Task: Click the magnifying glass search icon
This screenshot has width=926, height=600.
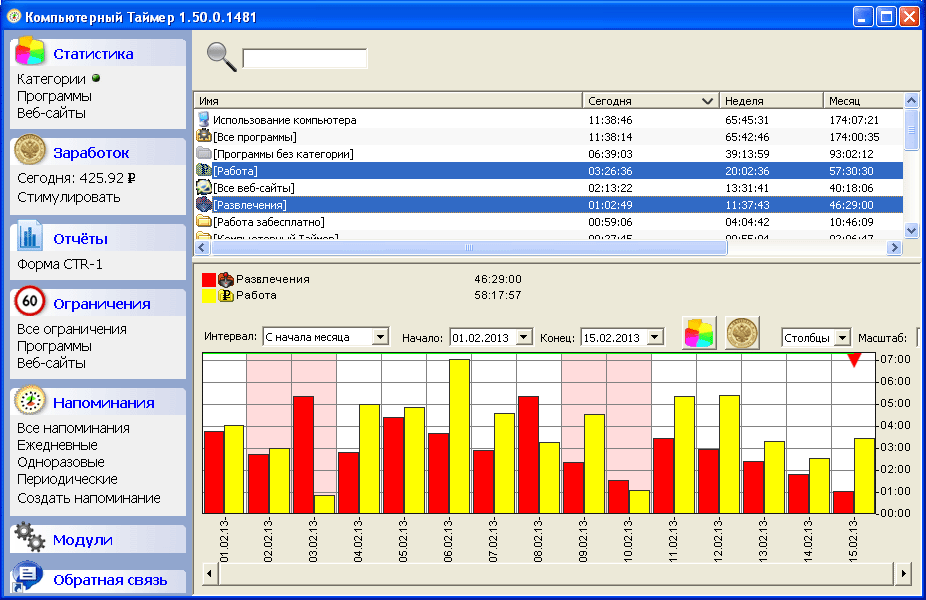Action: tap(221, 57)
